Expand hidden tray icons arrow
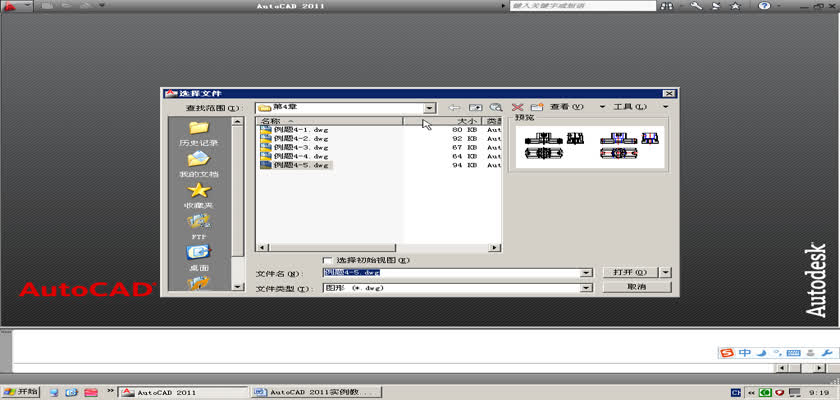The image size is (840, 400). 750,393
